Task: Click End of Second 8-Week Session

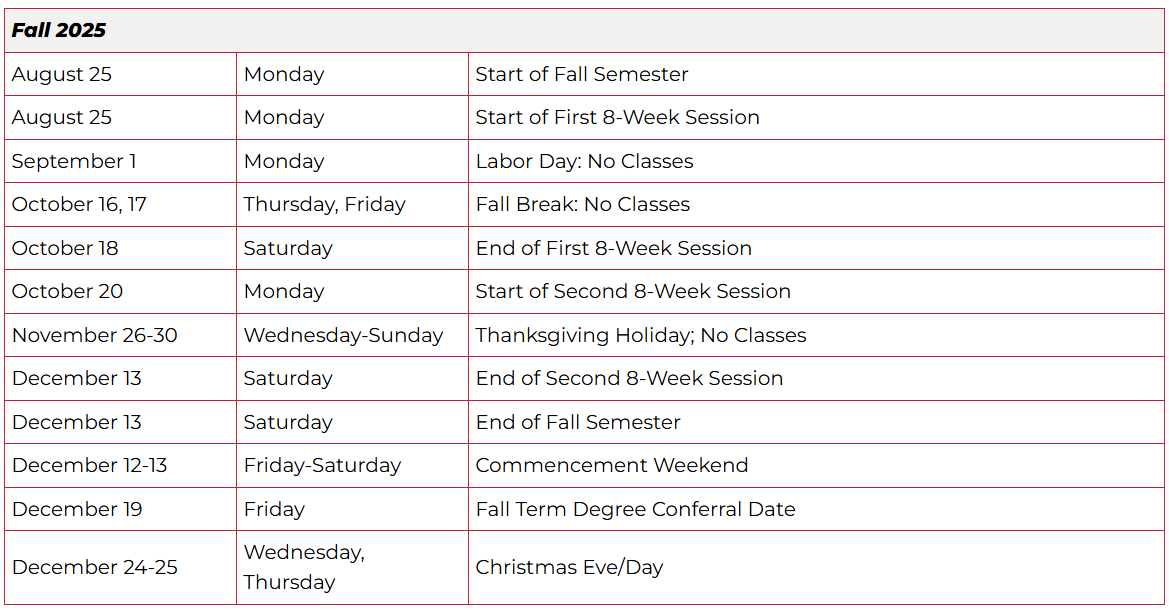Action: (629, 378)
